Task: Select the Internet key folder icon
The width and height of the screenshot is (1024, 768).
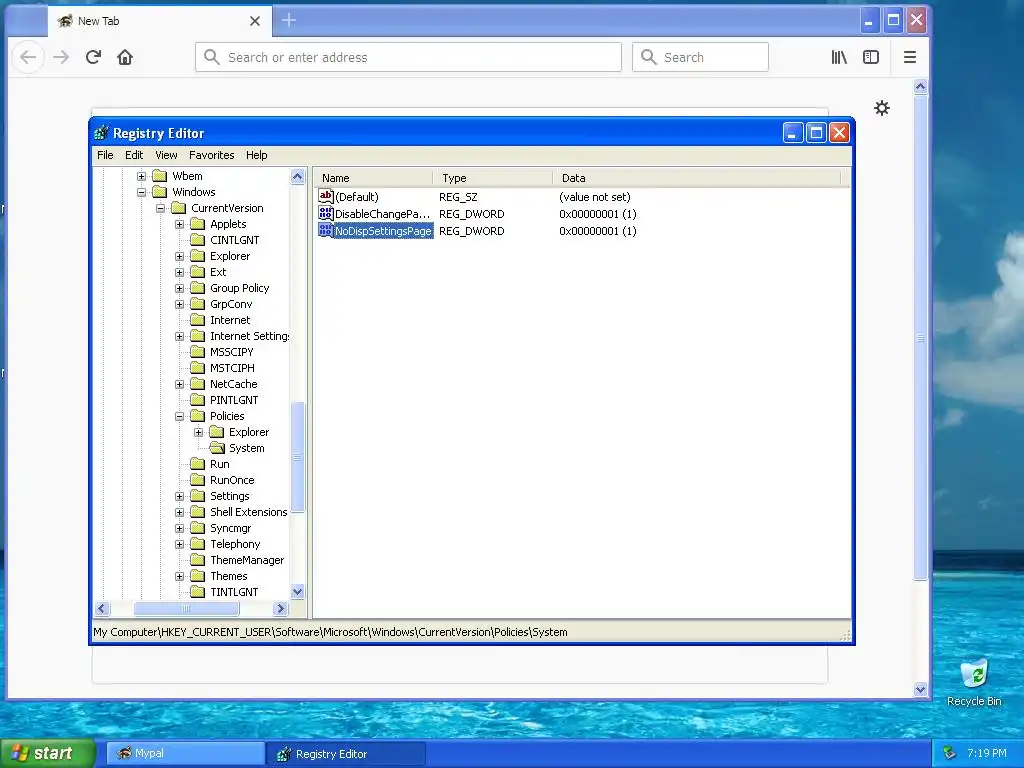Action: [x=197, y=320]
